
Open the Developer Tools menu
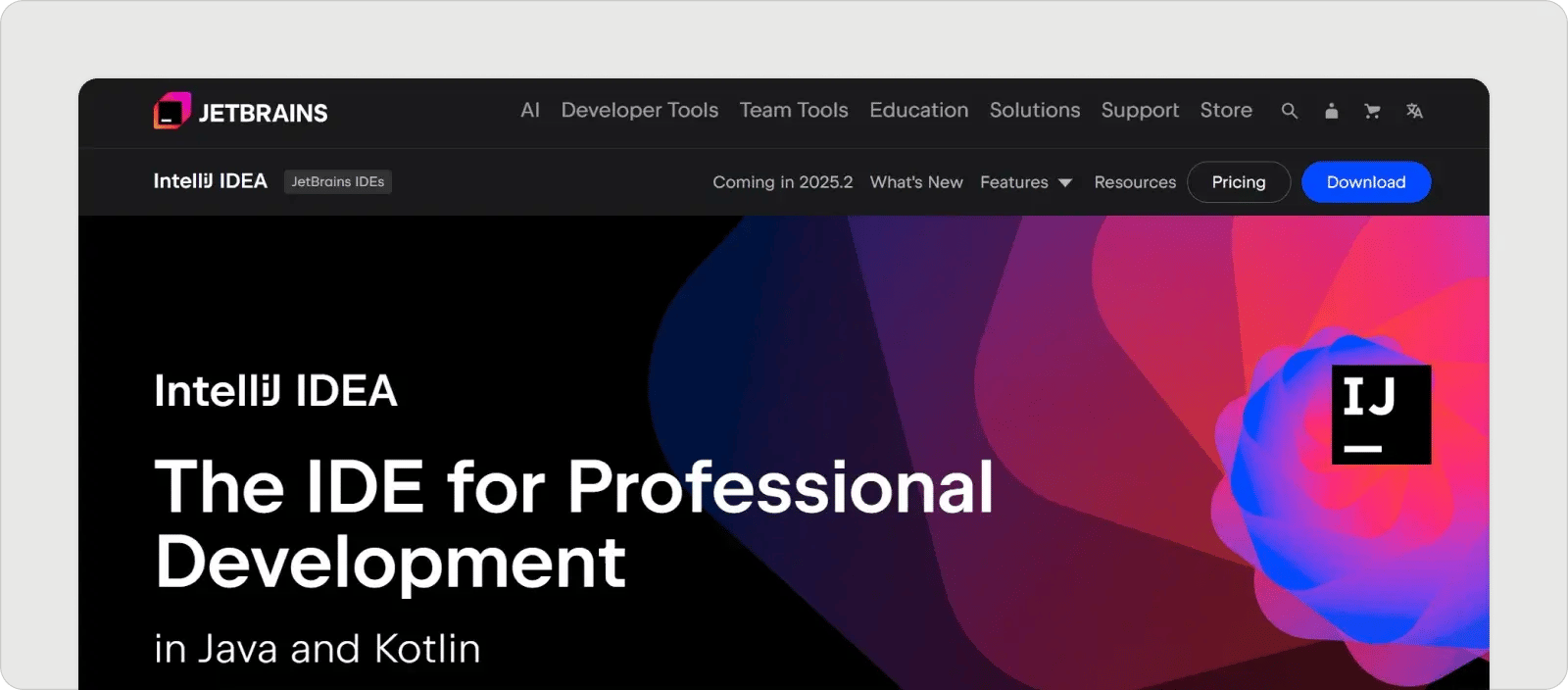(x=640, y=110)
